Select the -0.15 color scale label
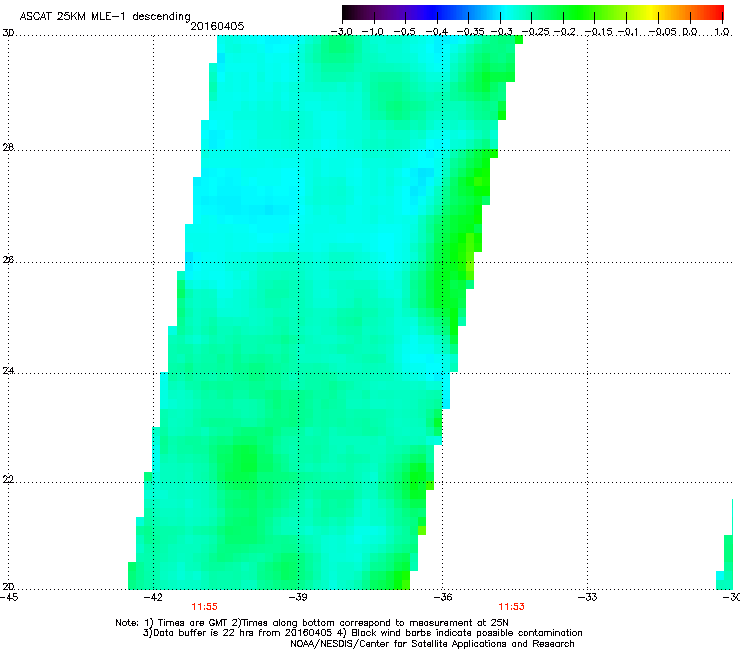The height and width of the screenshot is (650, 740). (x=599, y=32)
